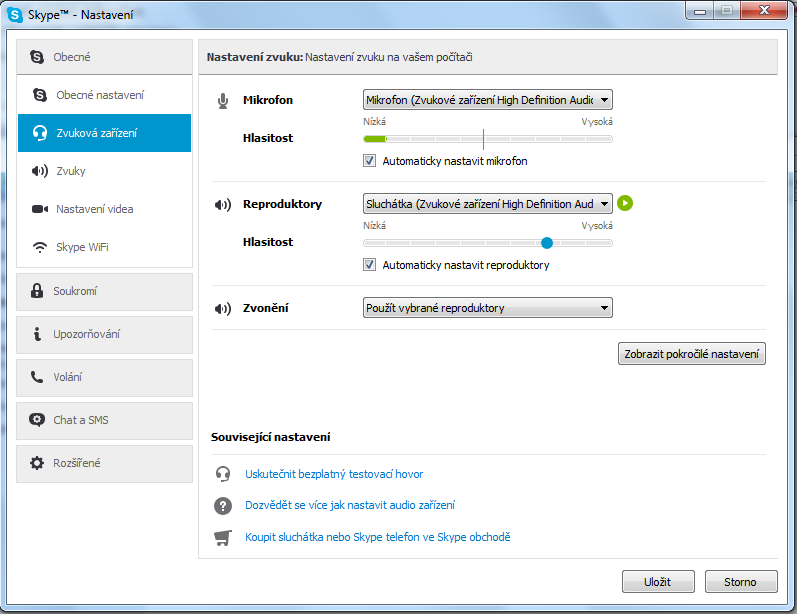Close the Skype Nastavení window

click(x=764, y=11)
